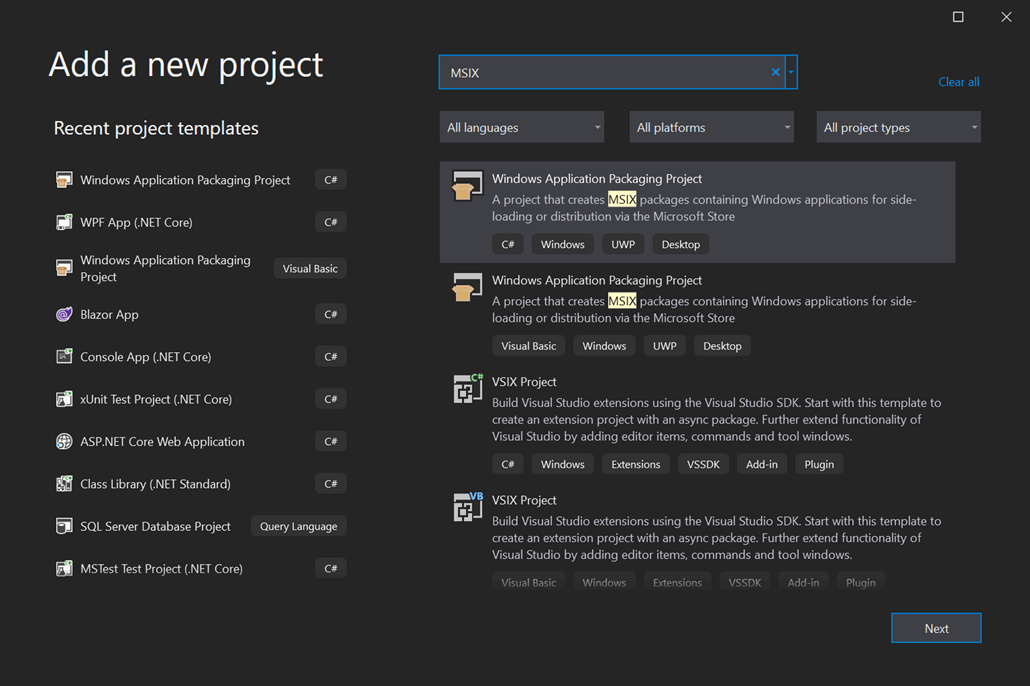Click the Clear all link
The image size is (1030, 686).
pos(958,82)
